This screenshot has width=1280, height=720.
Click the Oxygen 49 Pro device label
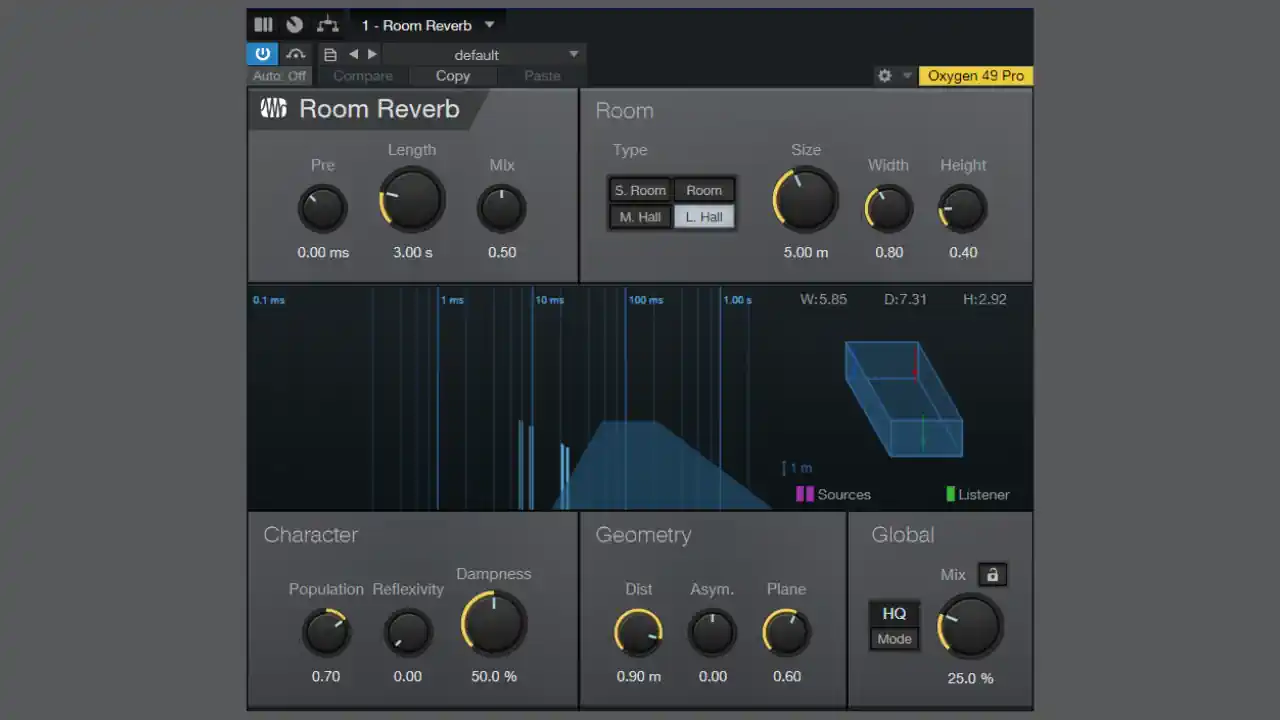(x=975, y=76)
